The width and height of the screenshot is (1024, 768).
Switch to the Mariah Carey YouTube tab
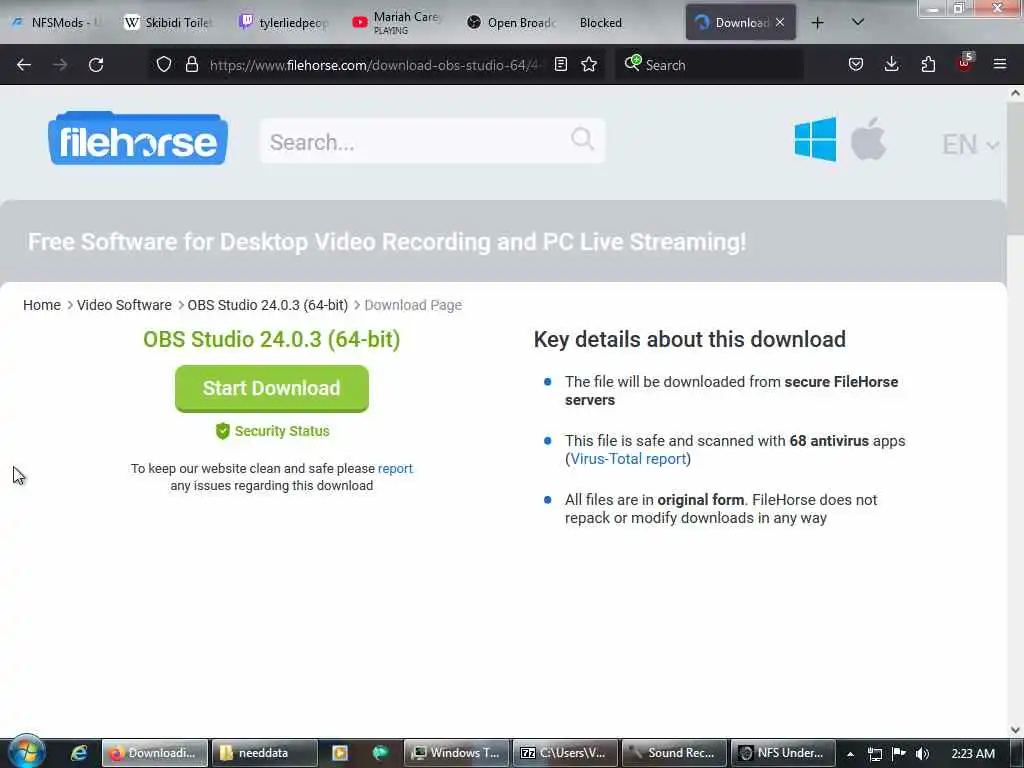397,23
